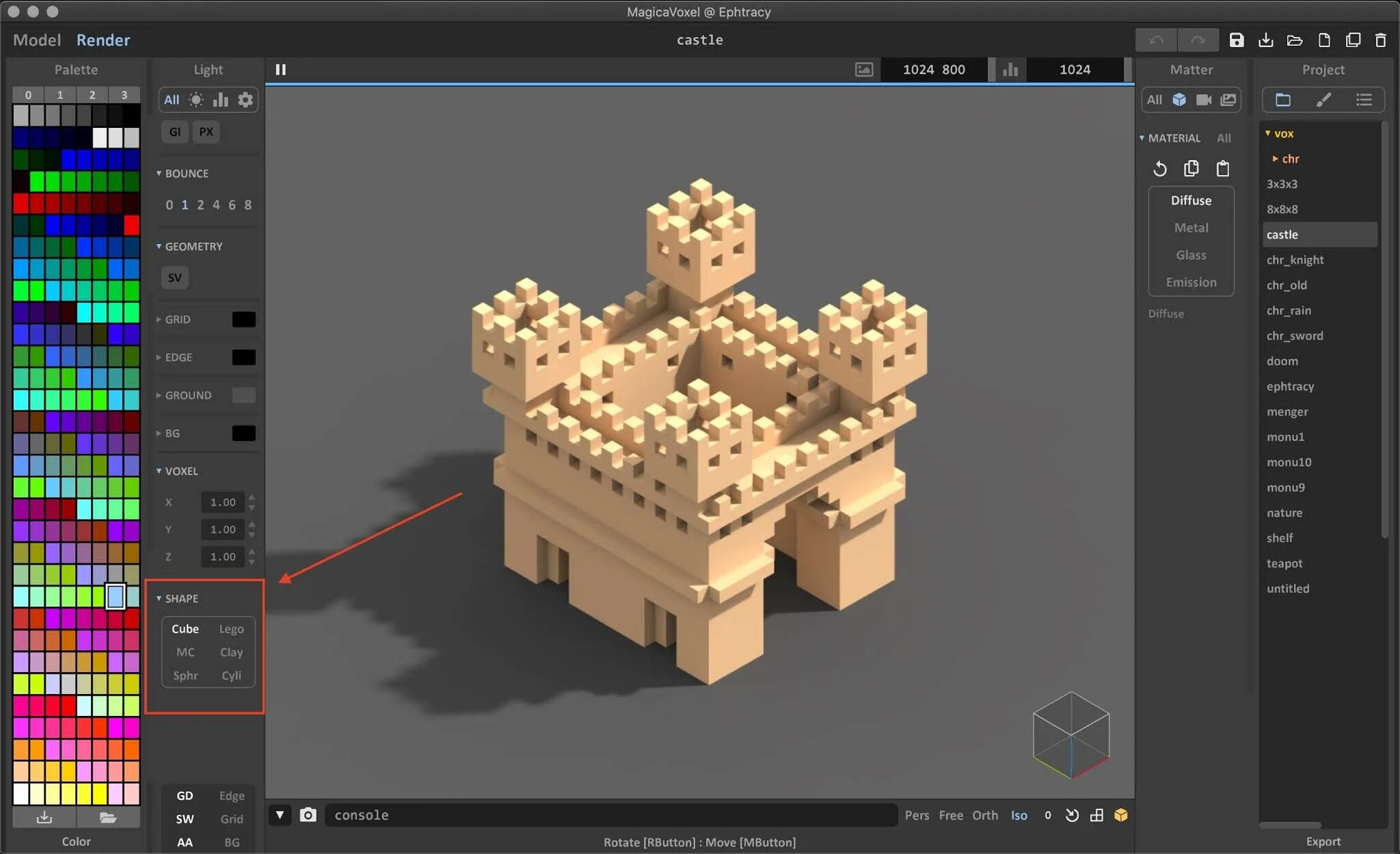Switch to the Model tab

pos(37,40)
